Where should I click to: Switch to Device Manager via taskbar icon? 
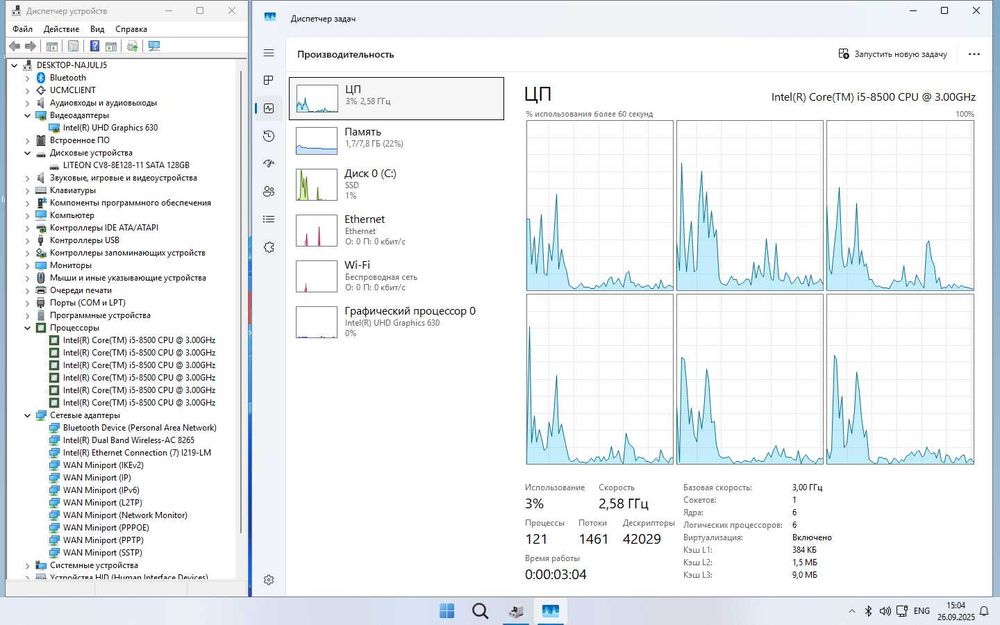(516, 611)
